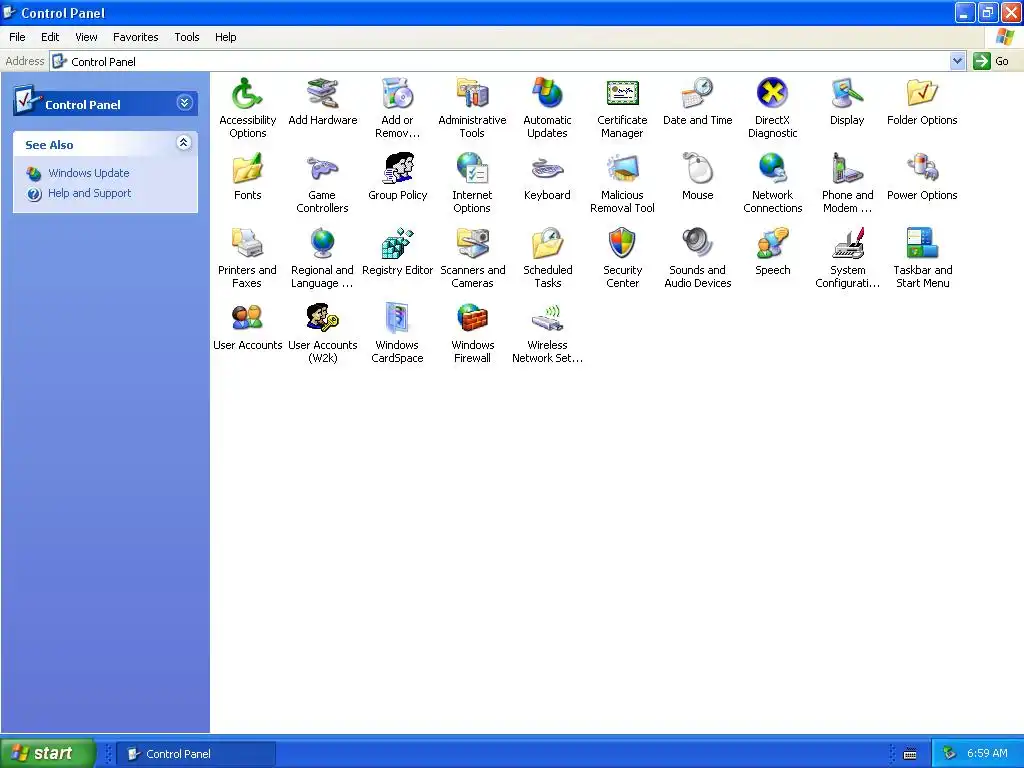The image size is (1024, 768).
Task: Open the Security Center icon
Action: point(622,258)
